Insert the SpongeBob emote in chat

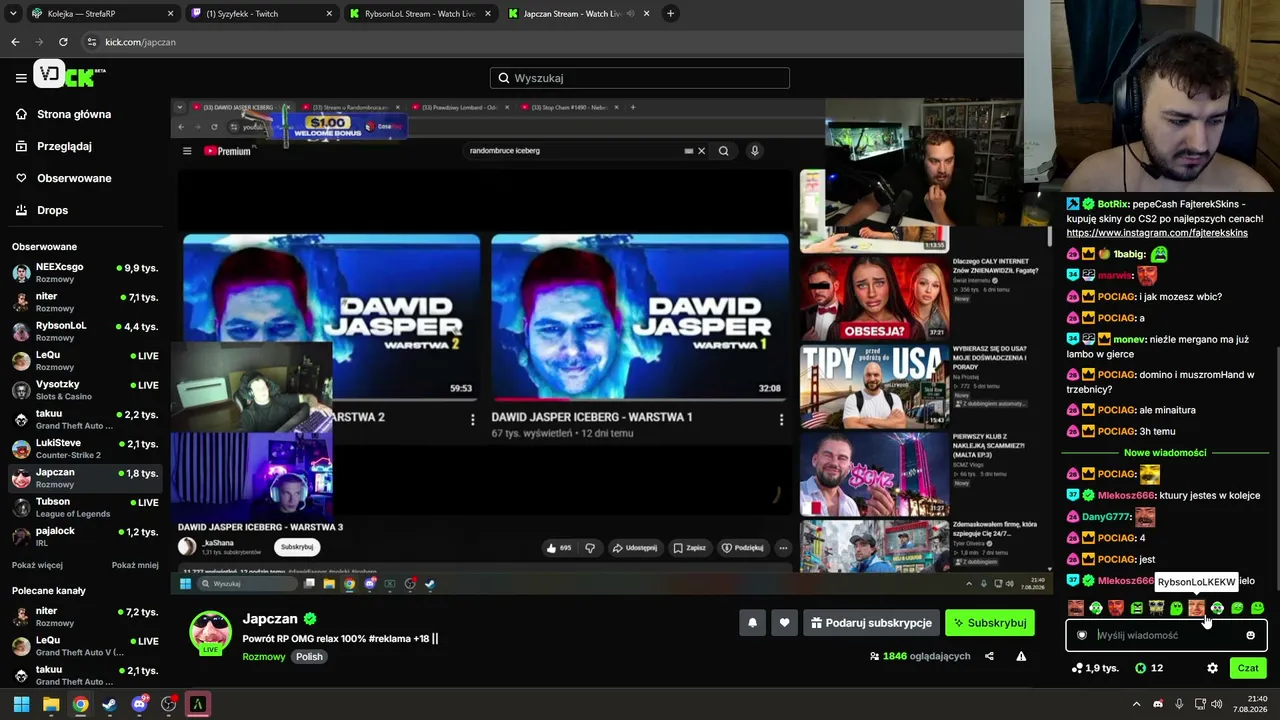pos(1156,608)
